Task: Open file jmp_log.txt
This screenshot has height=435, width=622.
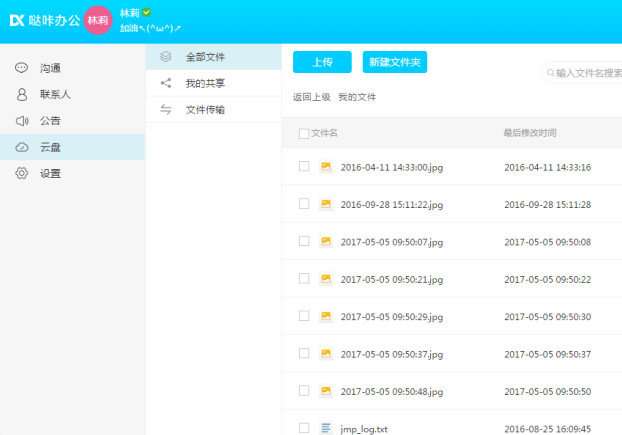Action: coord(364,429)
